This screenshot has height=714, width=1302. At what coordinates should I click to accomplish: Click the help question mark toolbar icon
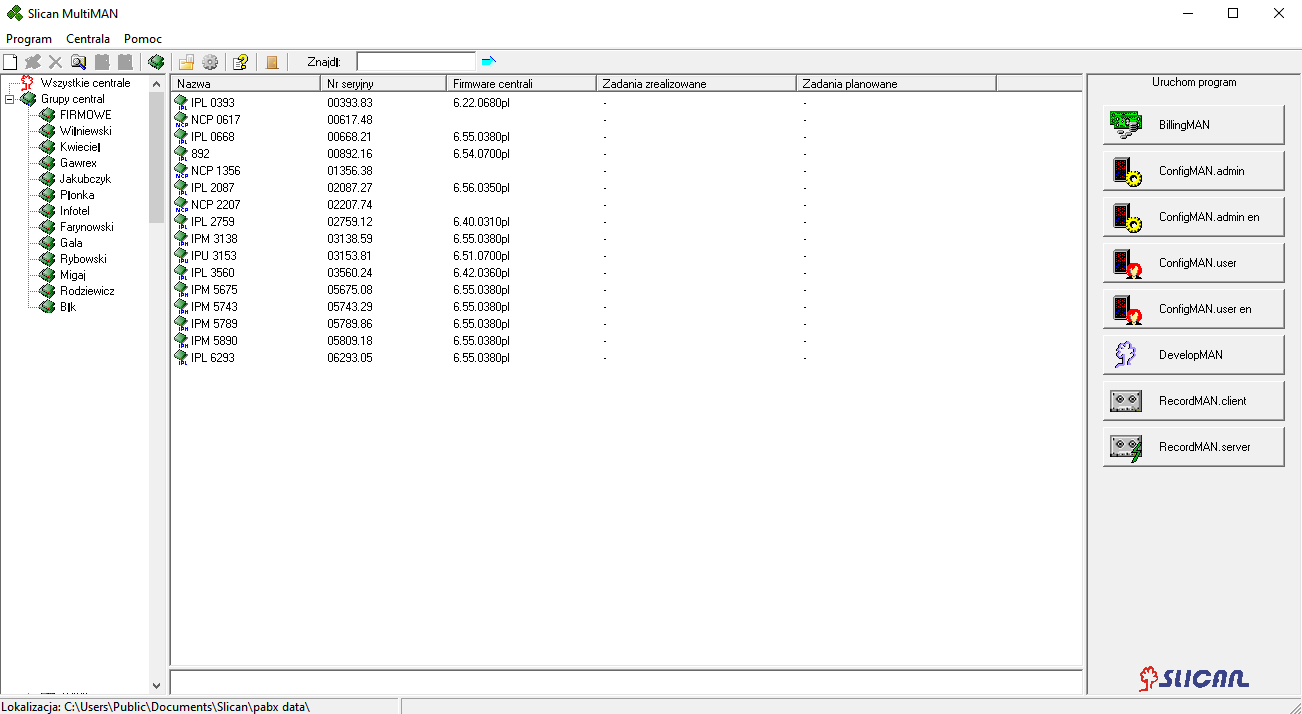pos(240,62)
